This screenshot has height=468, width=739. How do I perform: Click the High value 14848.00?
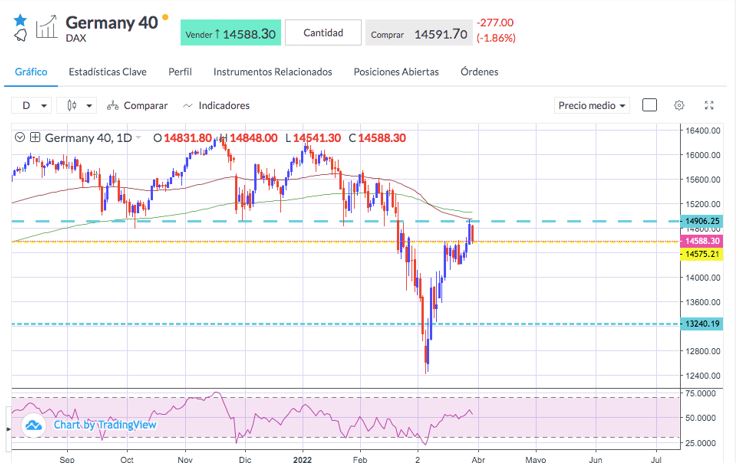tap(254, 138)
